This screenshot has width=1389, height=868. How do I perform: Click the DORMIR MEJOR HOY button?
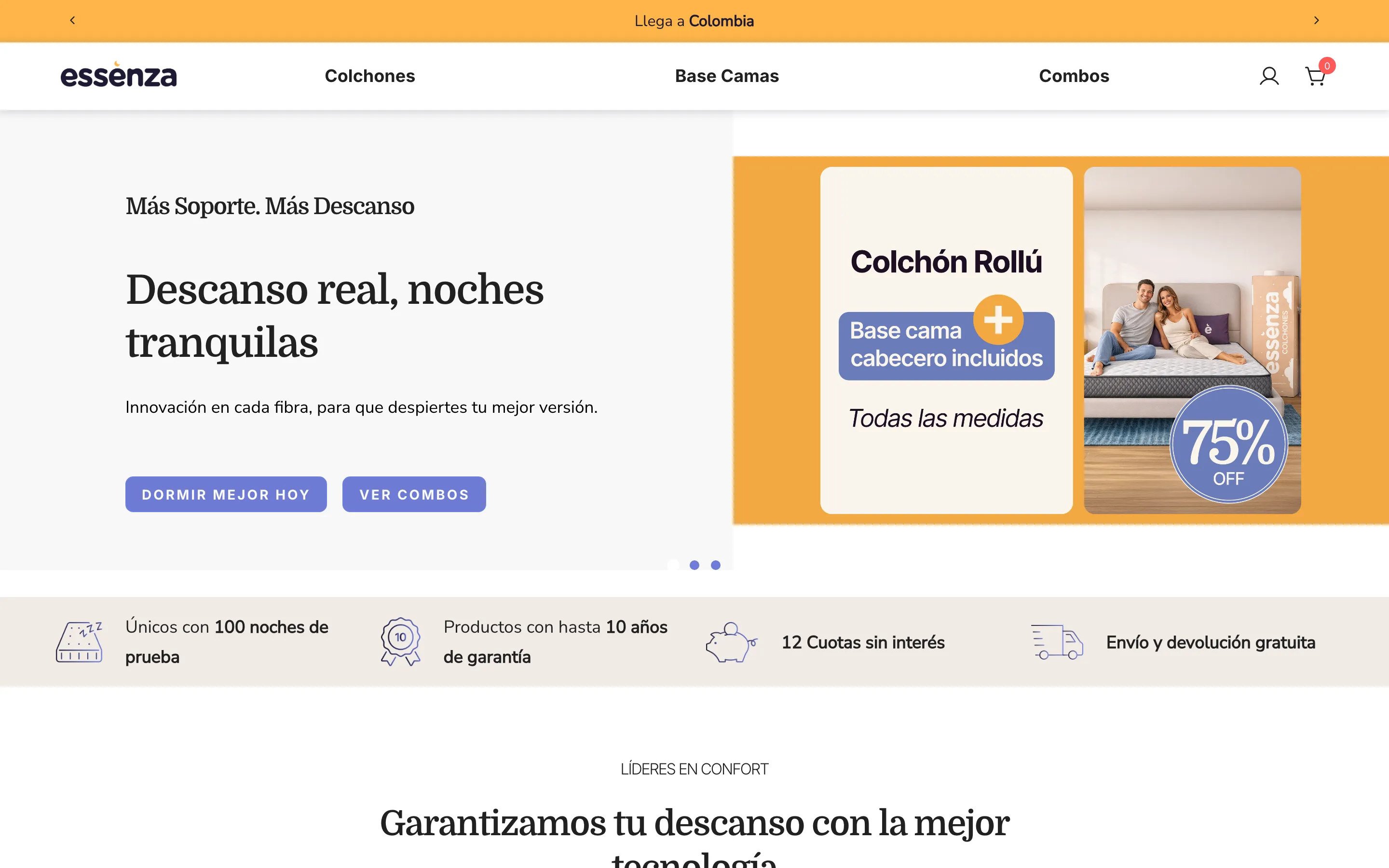(226, 494)
